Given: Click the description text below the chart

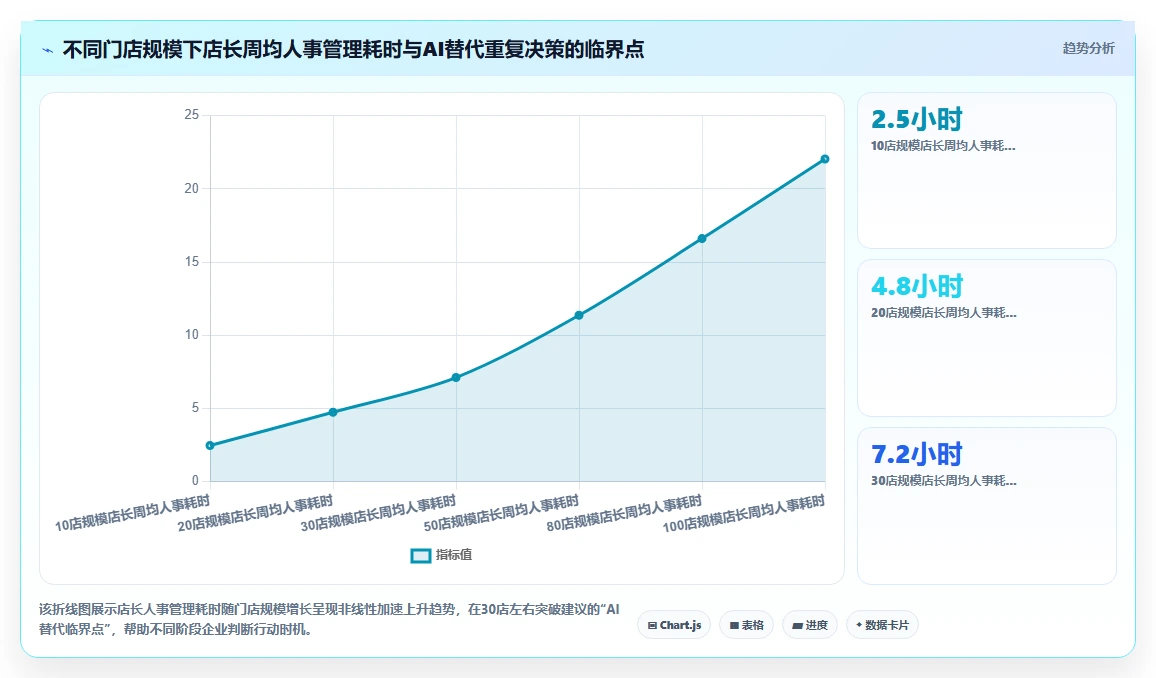Looking at the screenshot, I should pyautogui.click(x=330, y=619).
